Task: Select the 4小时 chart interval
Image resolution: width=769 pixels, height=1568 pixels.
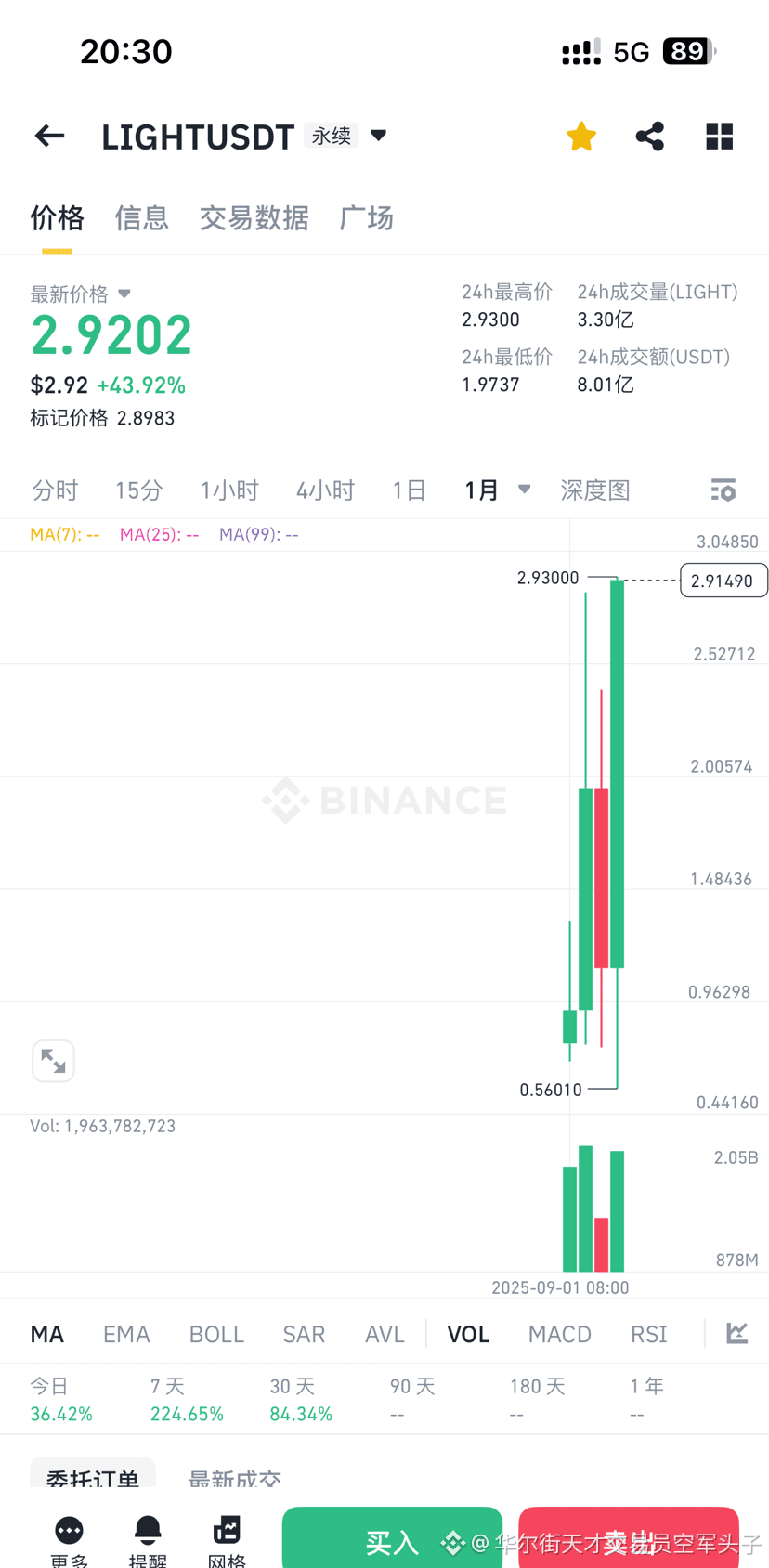Action: 325,490
